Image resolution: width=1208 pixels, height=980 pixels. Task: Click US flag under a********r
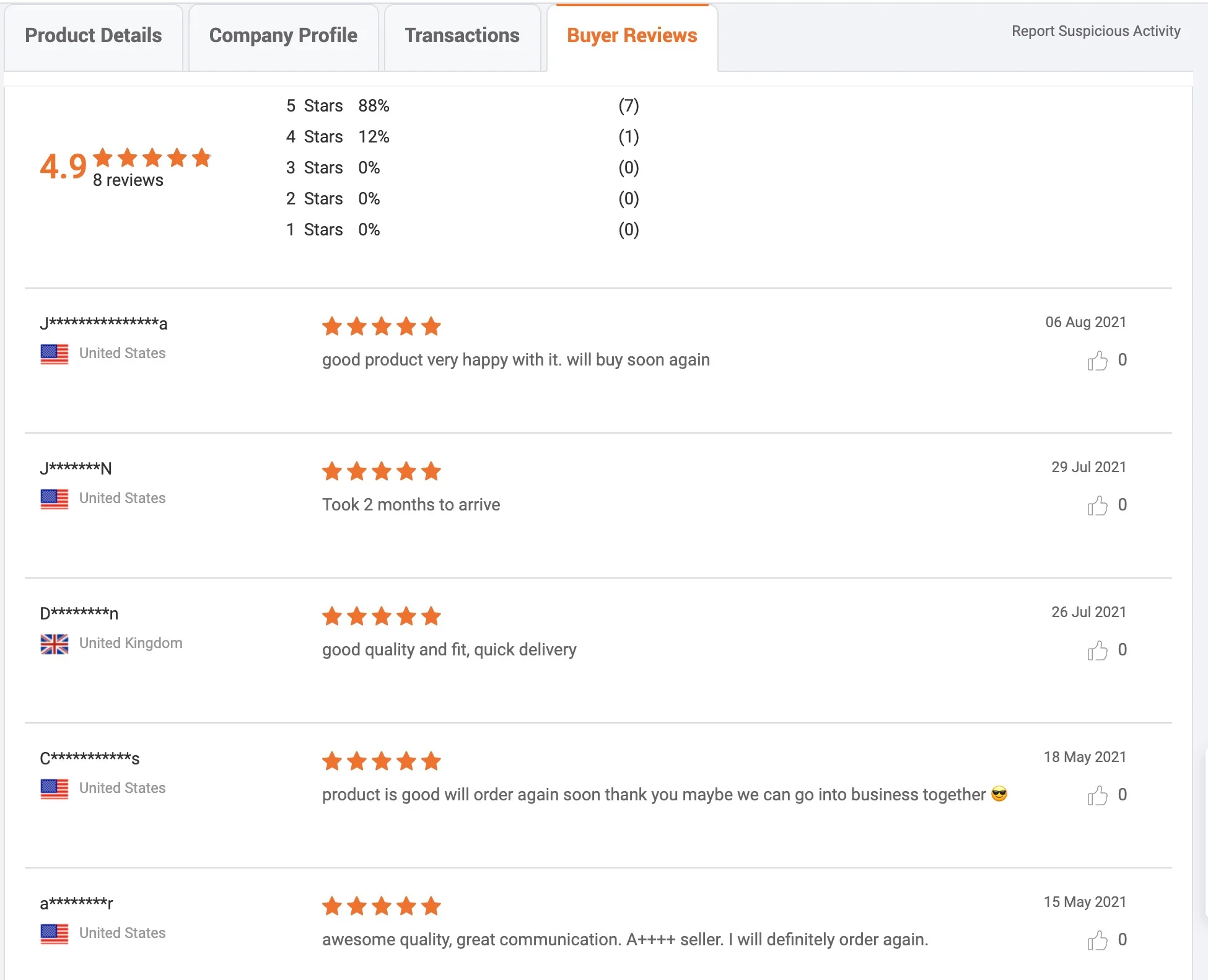pyautogui.click(x=55, y=934)
